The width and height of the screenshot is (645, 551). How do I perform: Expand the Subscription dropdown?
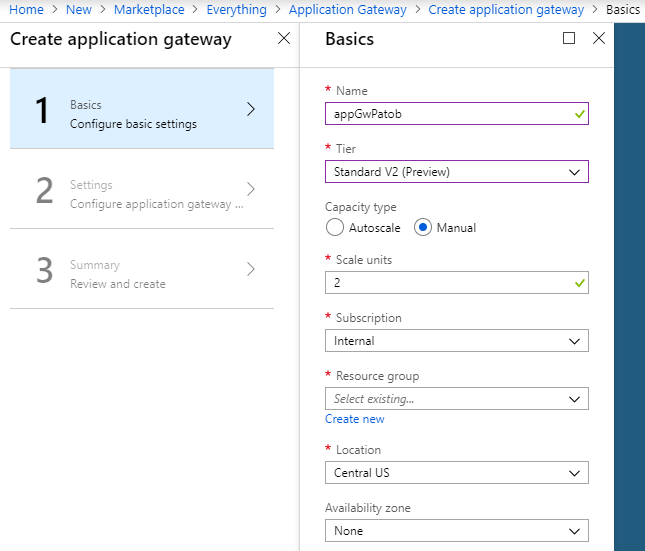point(457,340)
